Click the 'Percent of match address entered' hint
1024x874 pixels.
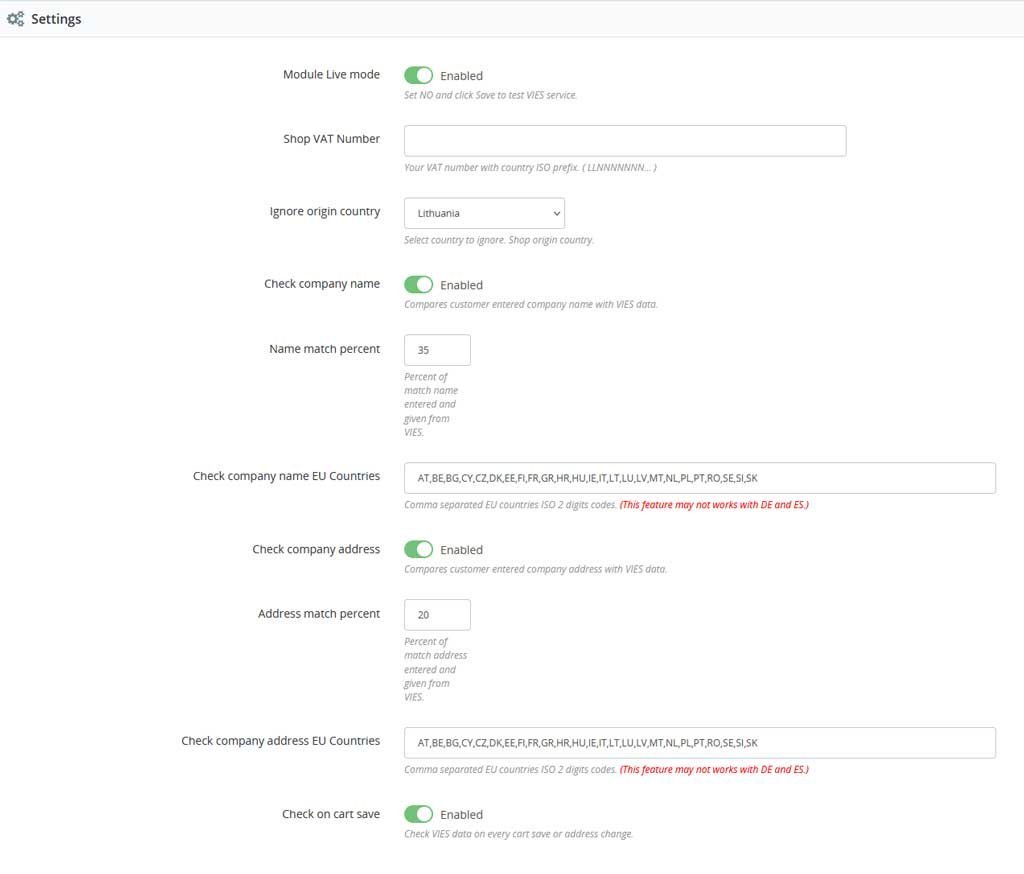436,669
